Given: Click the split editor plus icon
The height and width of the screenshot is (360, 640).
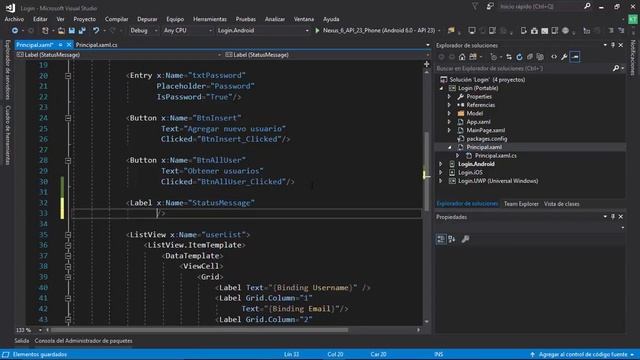Looking at the screenshot, I should tap(427, 64).
